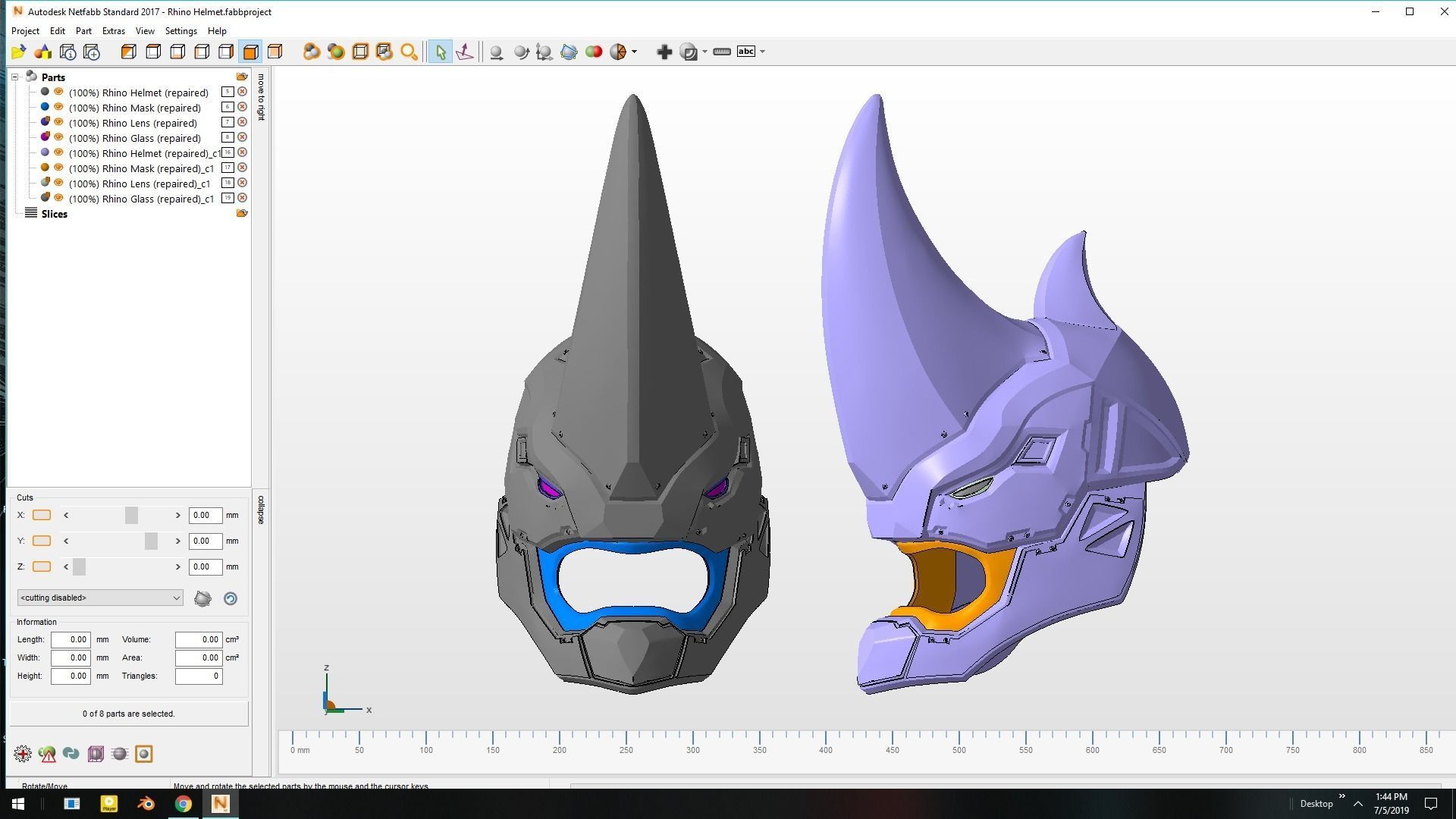Image resolution: width=1456 pixels, height=819 pixels.
Task: Click the part analysis warning-triangle icon
Action: (x=47, y=754)
